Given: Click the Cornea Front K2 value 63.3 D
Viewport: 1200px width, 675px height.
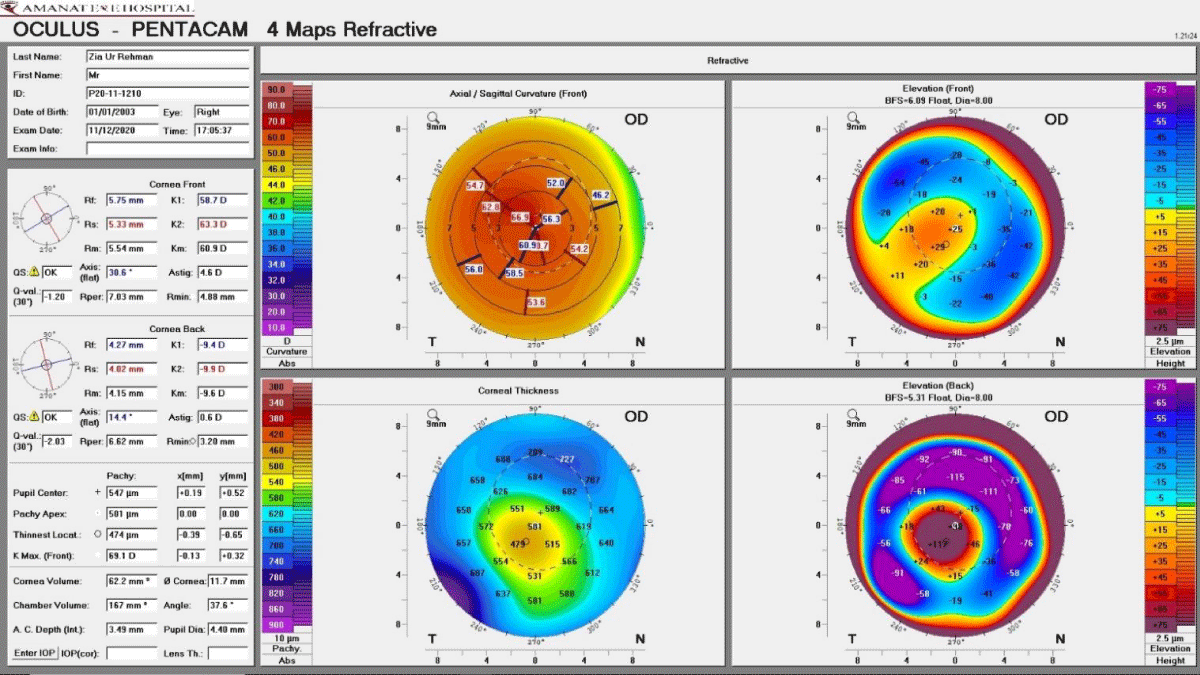Looking at the screenshot, I should click(x=221, y=225).
